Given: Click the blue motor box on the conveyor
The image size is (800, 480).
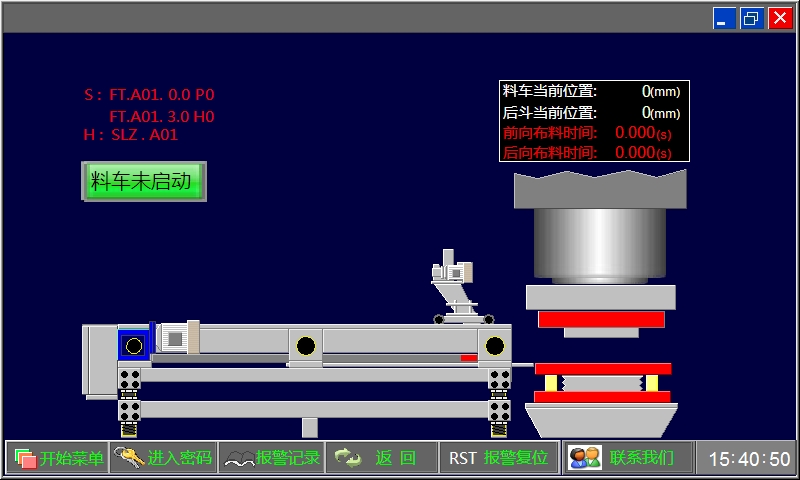Looking at the screenshot, I should click(133, 345).
